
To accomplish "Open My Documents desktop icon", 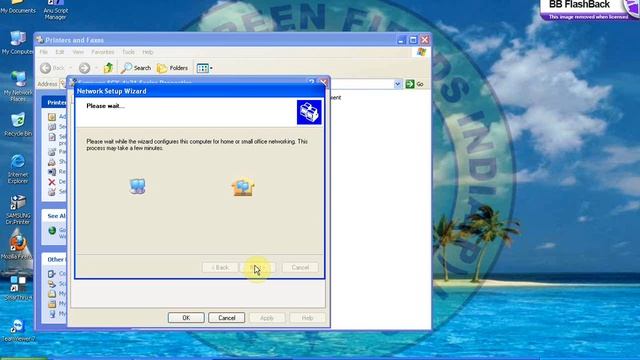I will (18, 7).
